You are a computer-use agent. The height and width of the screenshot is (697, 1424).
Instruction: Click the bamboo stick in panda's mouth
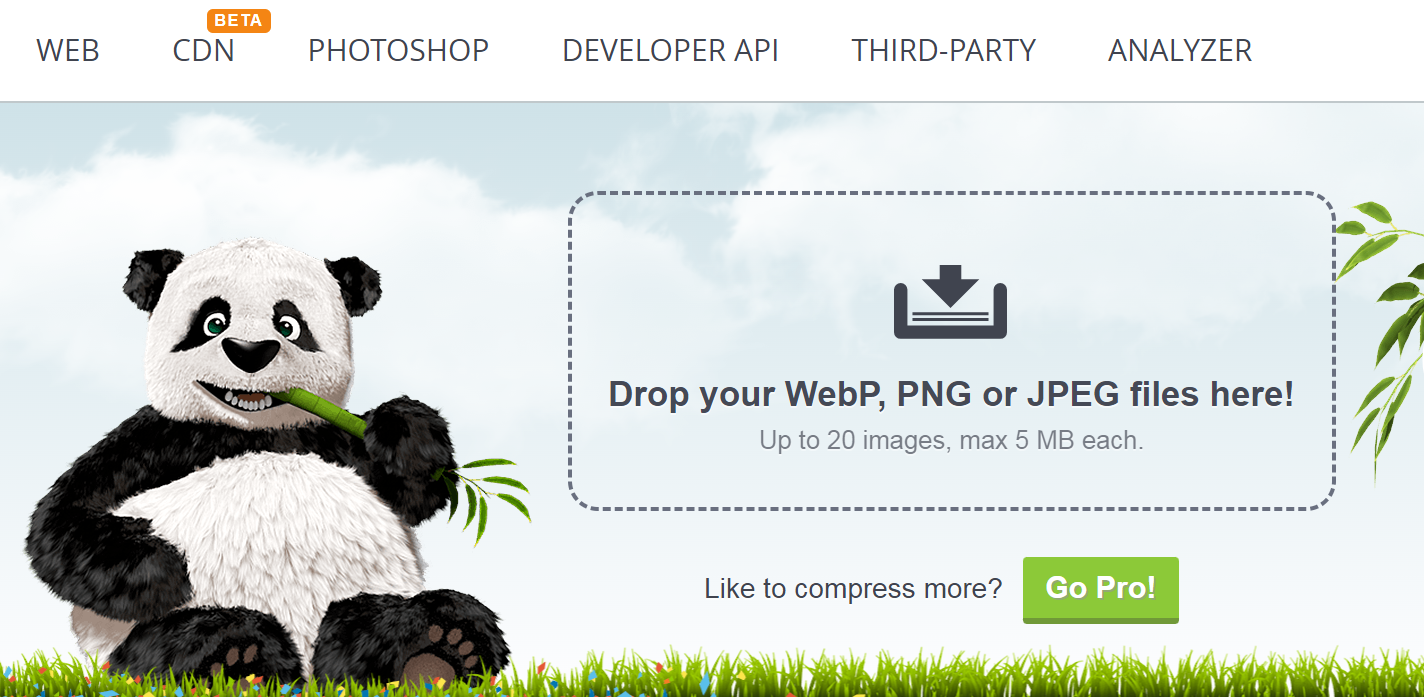[x=322, y=408]
